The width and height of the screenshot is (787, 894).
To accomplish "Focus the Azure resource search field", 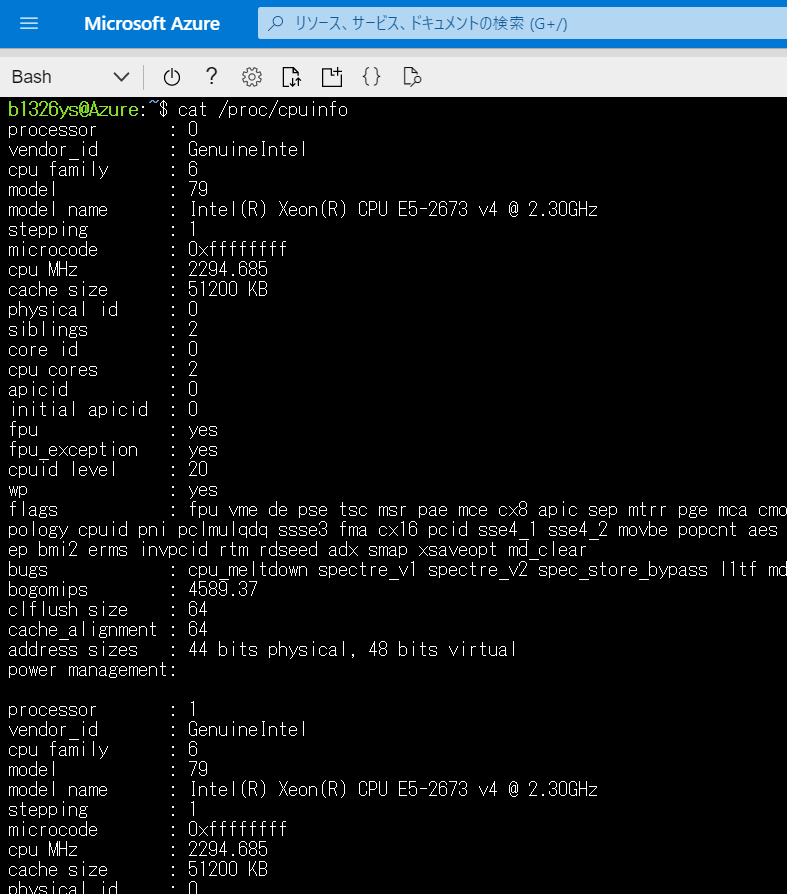I will [x=520, y=23].
